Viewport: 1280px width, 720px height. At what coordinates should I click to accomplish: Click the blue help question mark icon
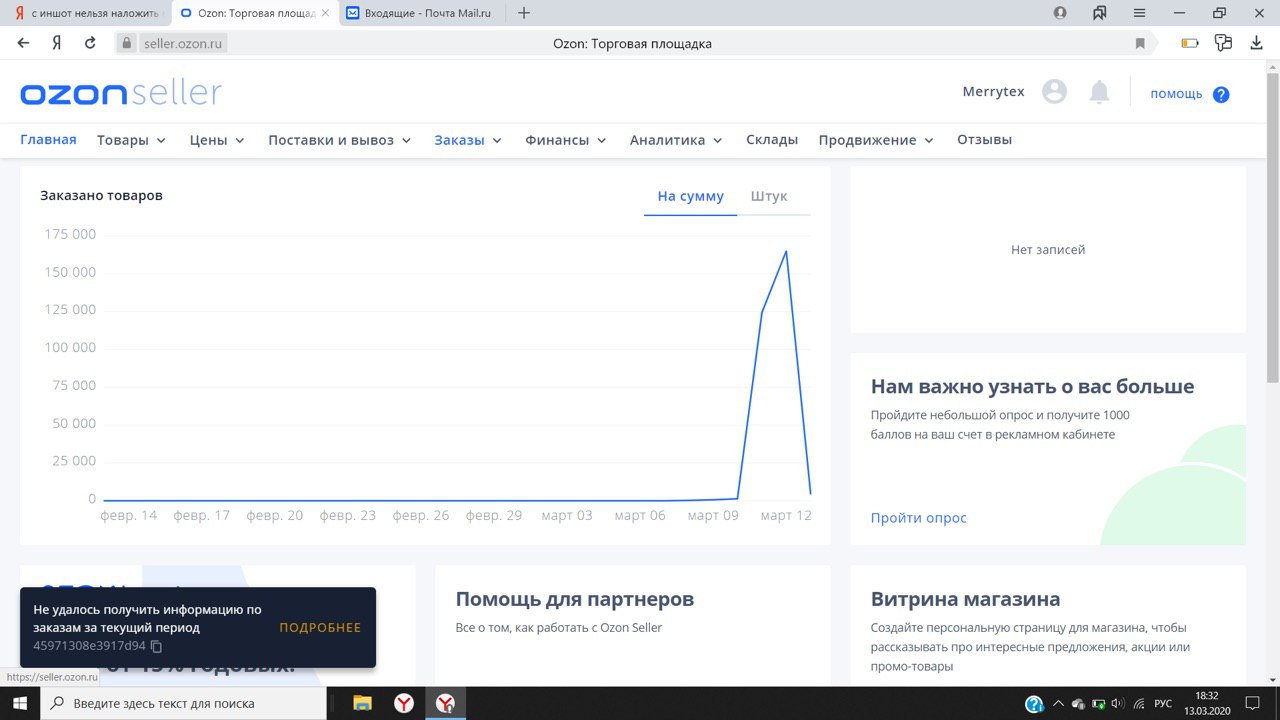click(x=1221, y=94)
